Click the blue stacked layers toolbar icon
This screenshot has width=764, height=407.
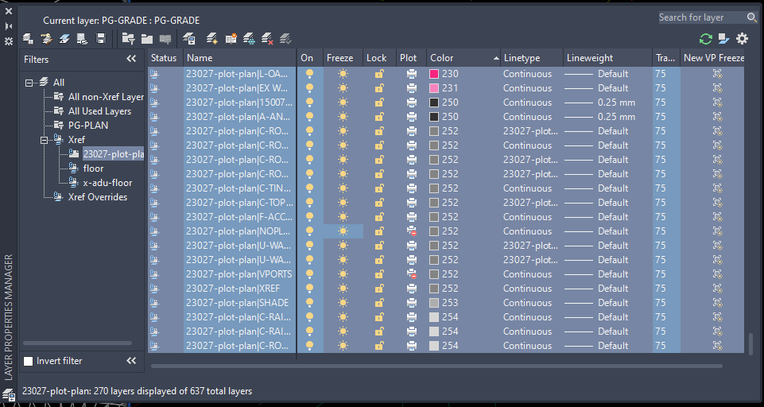pos(64,39)
